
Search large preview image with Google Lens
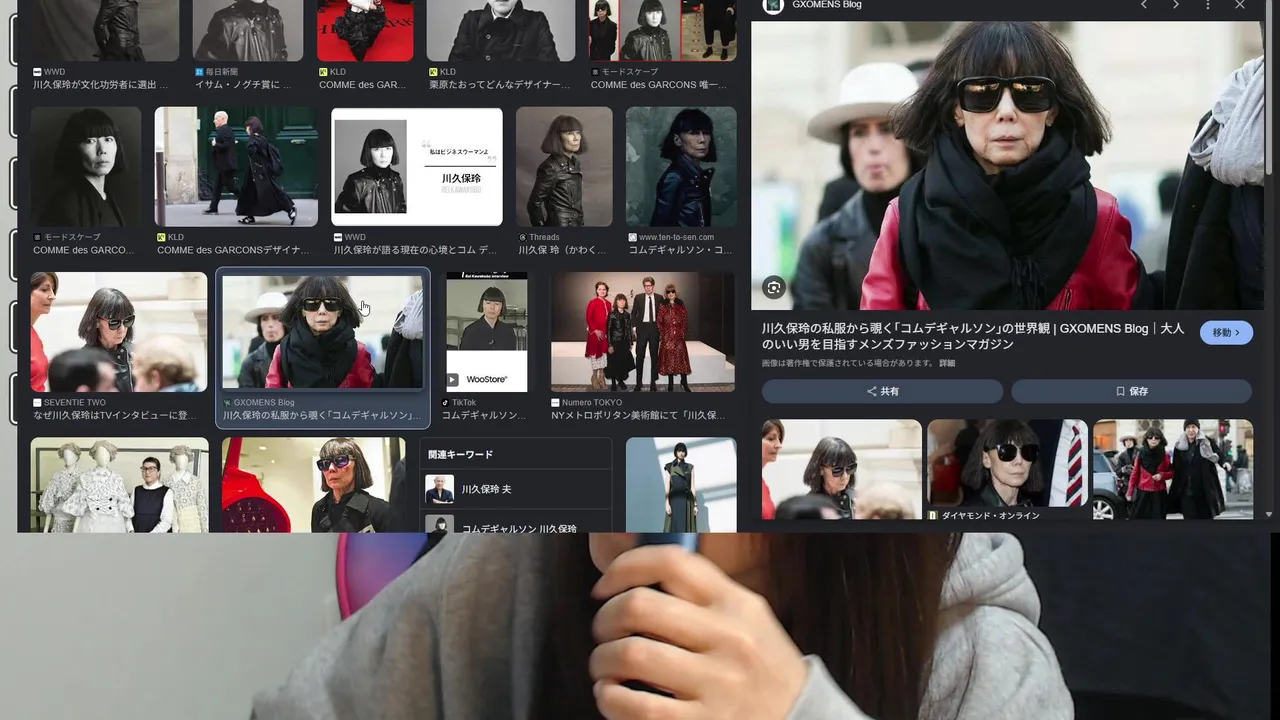[773, 288]
